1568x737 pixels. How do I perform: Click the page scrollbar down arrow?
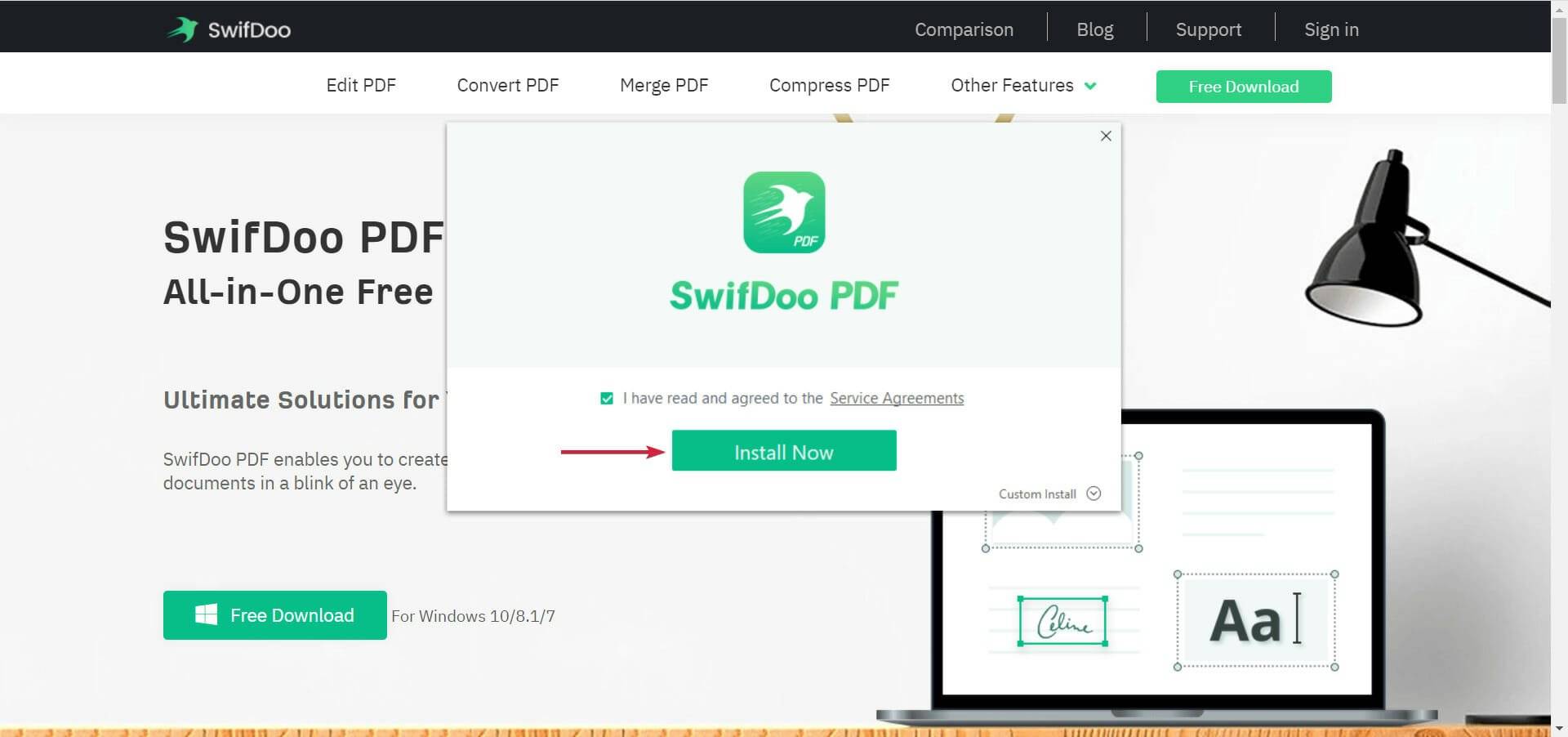tap(1559, 729)
